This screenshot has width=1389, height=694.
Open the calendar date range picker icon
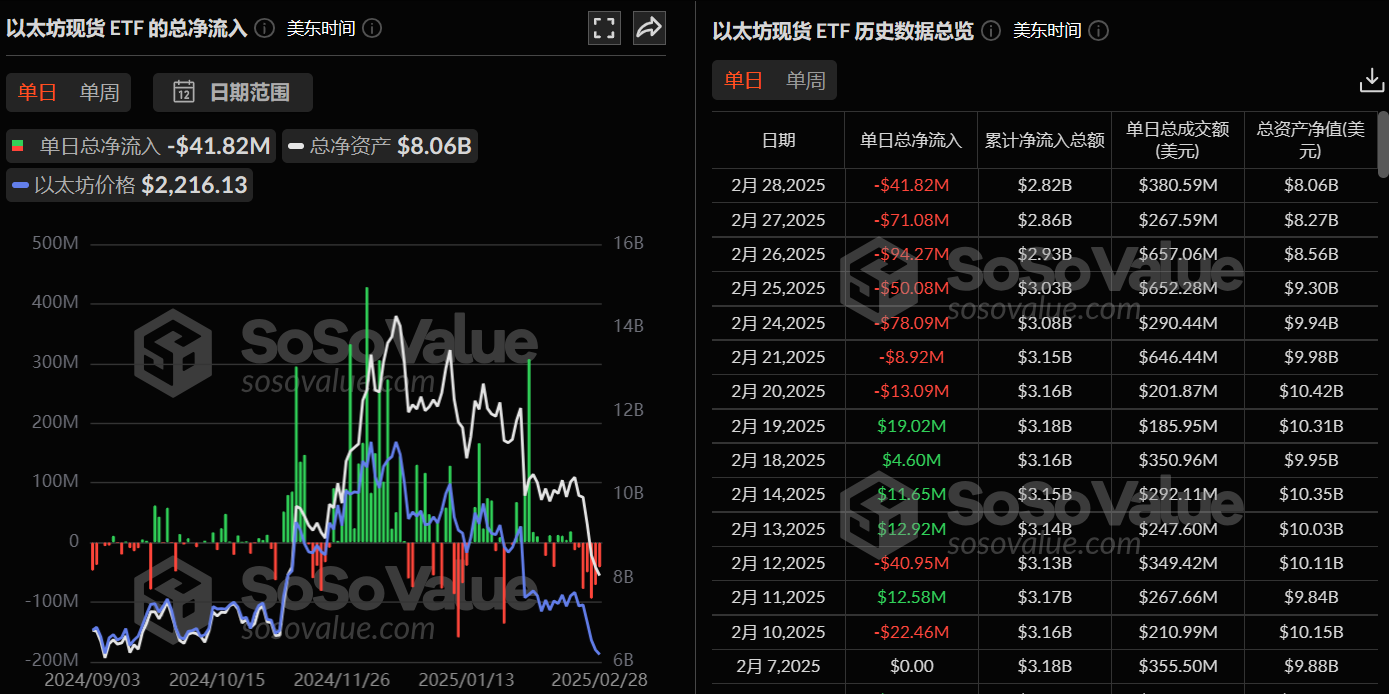point(184,92)
